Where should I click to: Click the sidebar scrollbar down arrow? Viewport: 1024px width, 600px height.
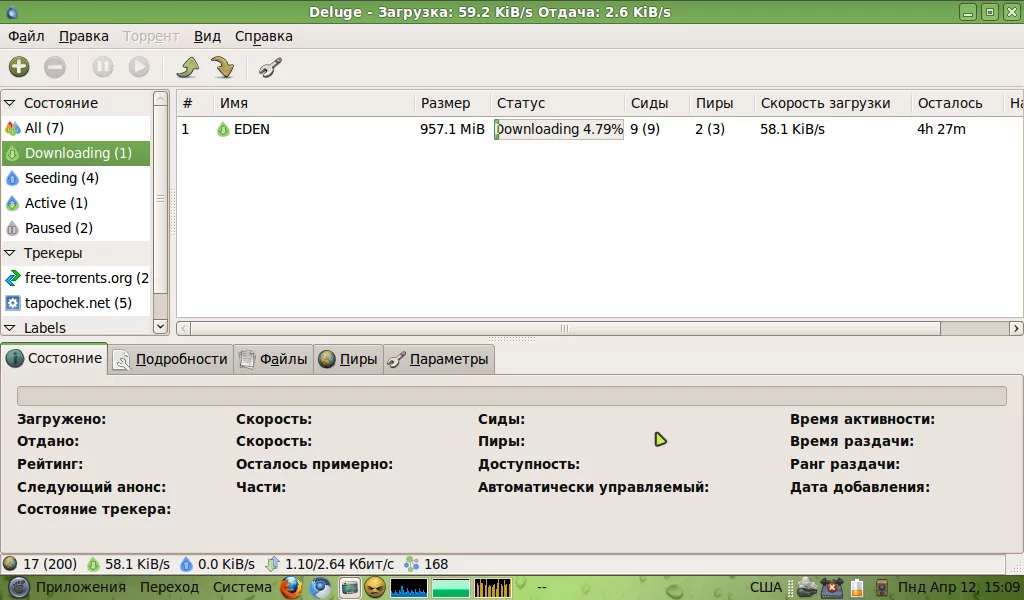tap(160, 326)
